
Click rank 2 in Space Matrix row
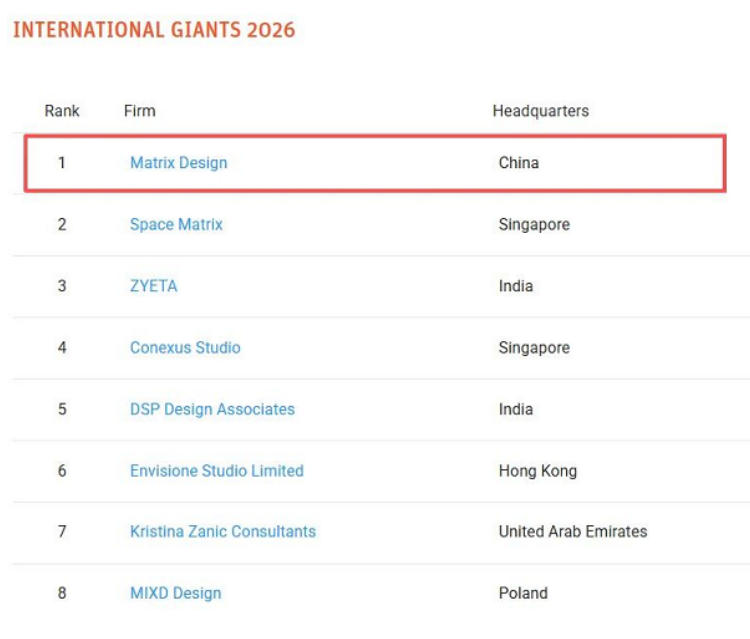[62, 224]
